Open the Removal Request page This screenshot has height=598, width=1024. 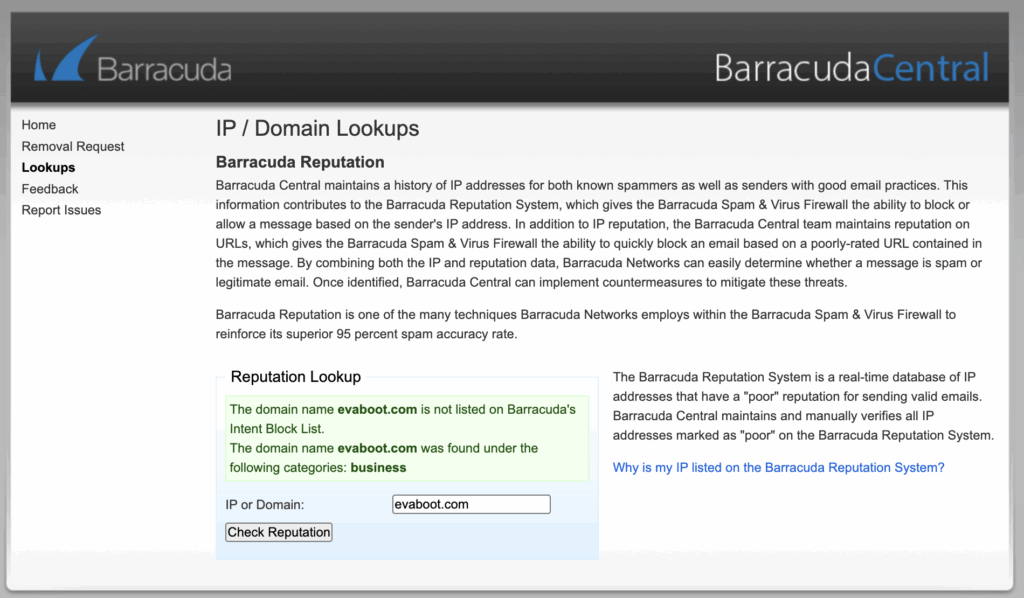(x=72, y=146)
